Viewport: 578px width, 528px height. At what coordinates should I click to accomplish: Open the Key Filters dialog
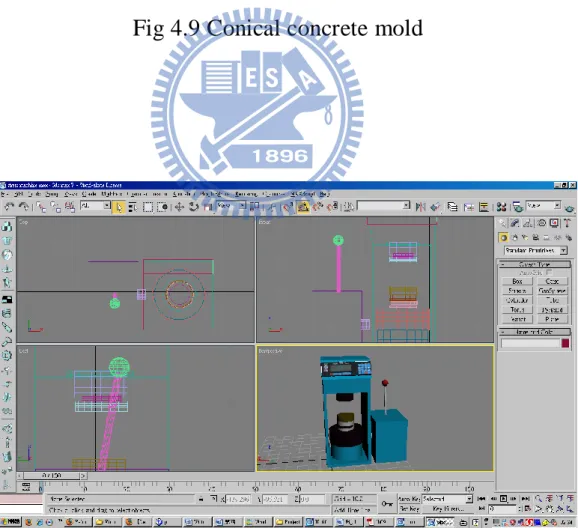point(448,509)
